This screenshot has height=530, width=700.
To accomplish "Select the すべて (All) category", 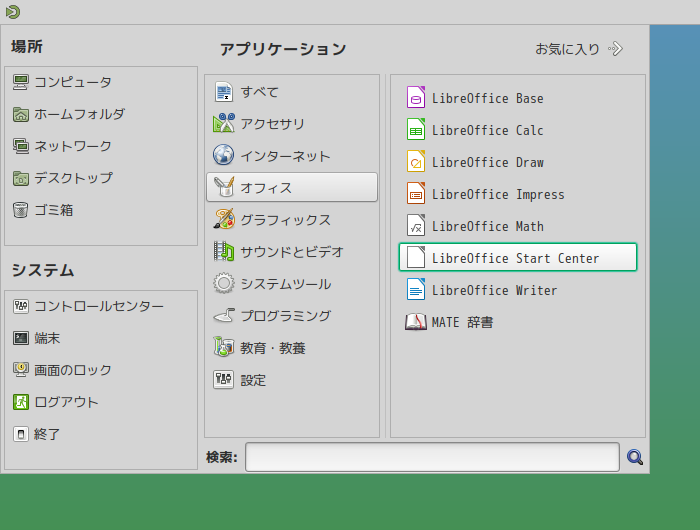I will pos(292,92).
